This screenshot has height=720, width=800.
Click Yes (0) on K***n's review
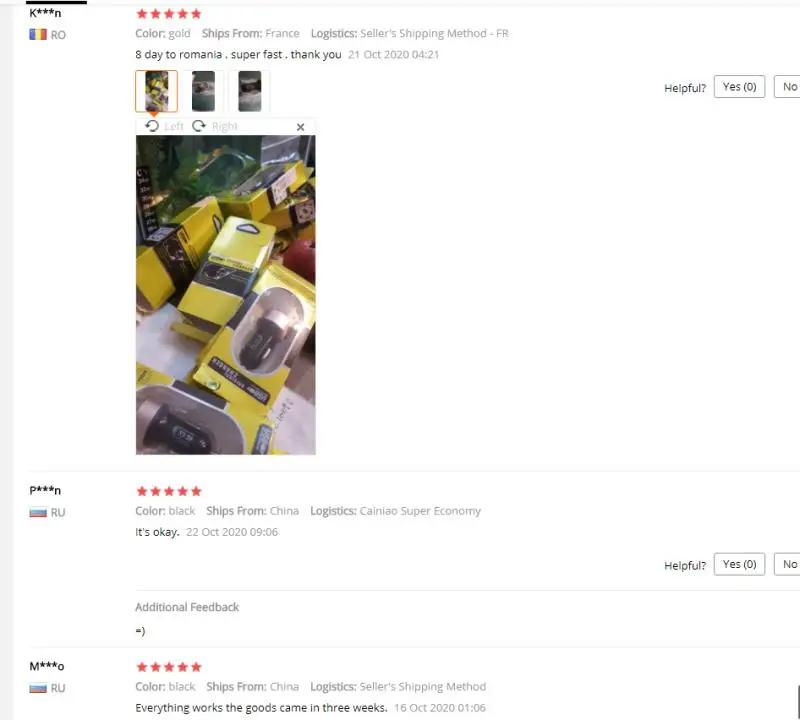[739, 87]
